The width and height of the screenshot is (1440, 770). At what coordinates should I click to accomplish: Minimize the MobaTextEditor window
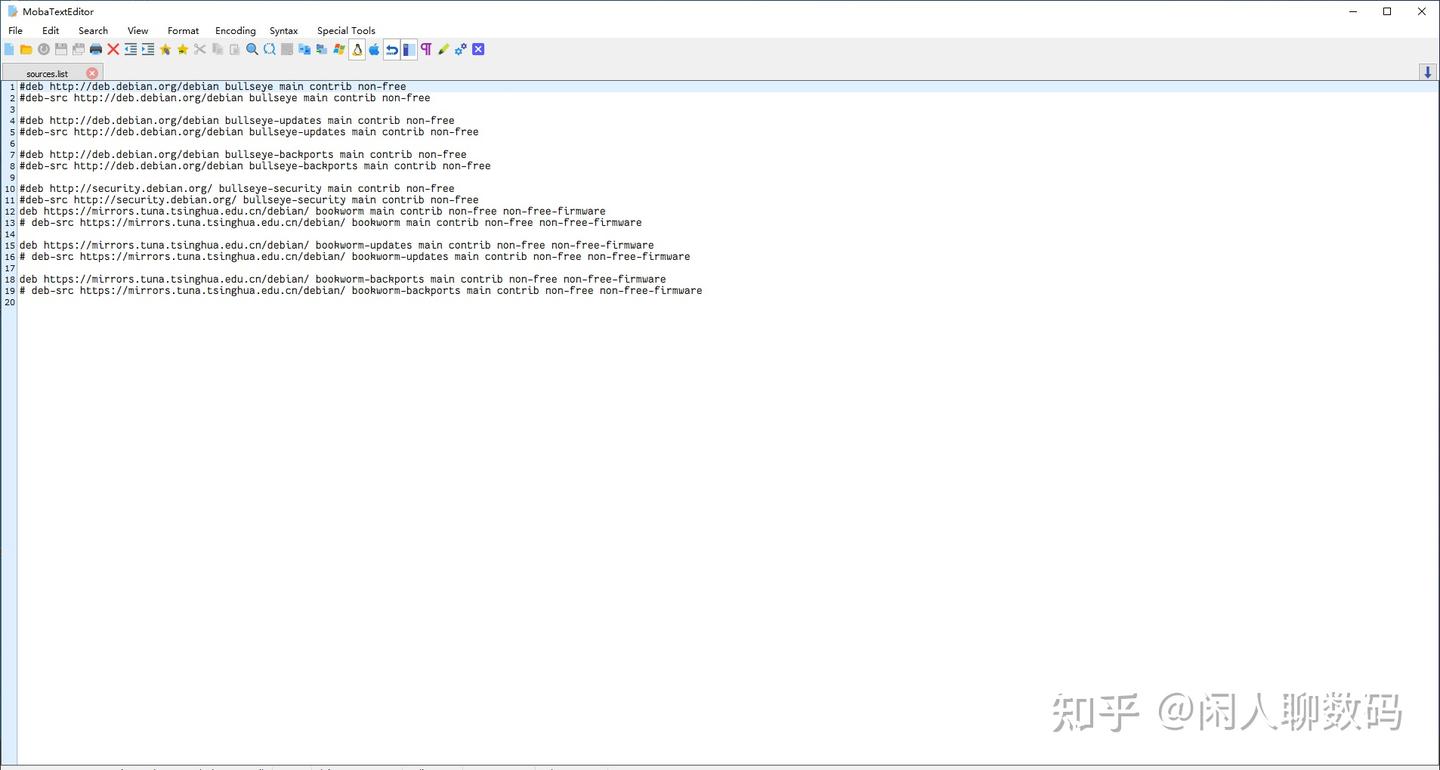pos(1352,11)
